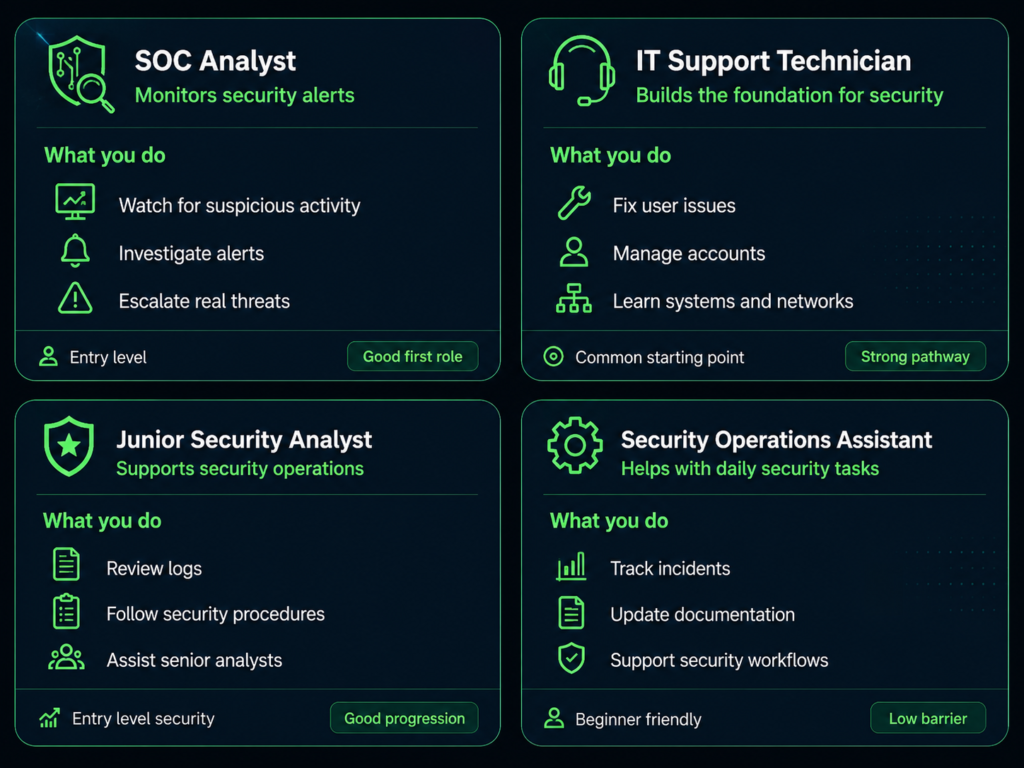
Task: Click the clipboard checklist icon beside Follow security procedures
Action: pyautogui.click(x=66, y=612)
